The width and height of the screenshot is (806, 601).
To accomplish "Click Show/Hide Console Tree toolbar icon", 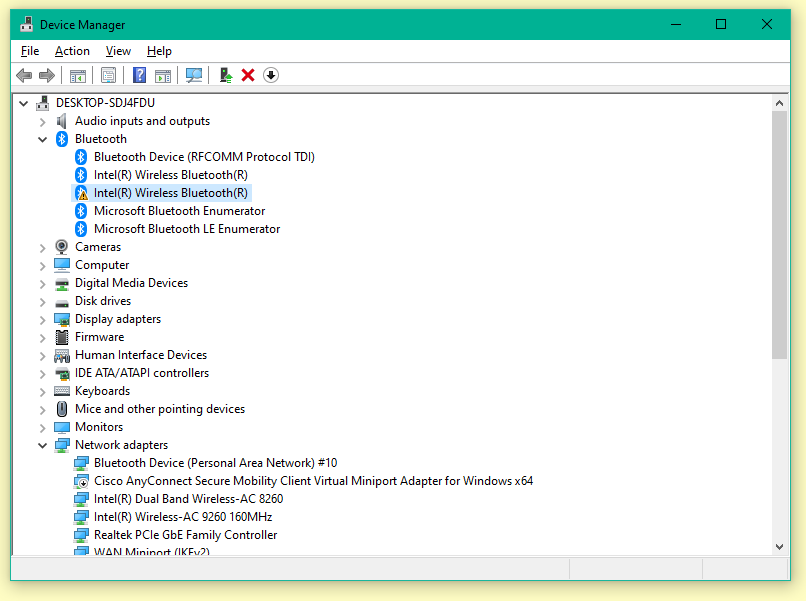I will (x=78, y=76).
